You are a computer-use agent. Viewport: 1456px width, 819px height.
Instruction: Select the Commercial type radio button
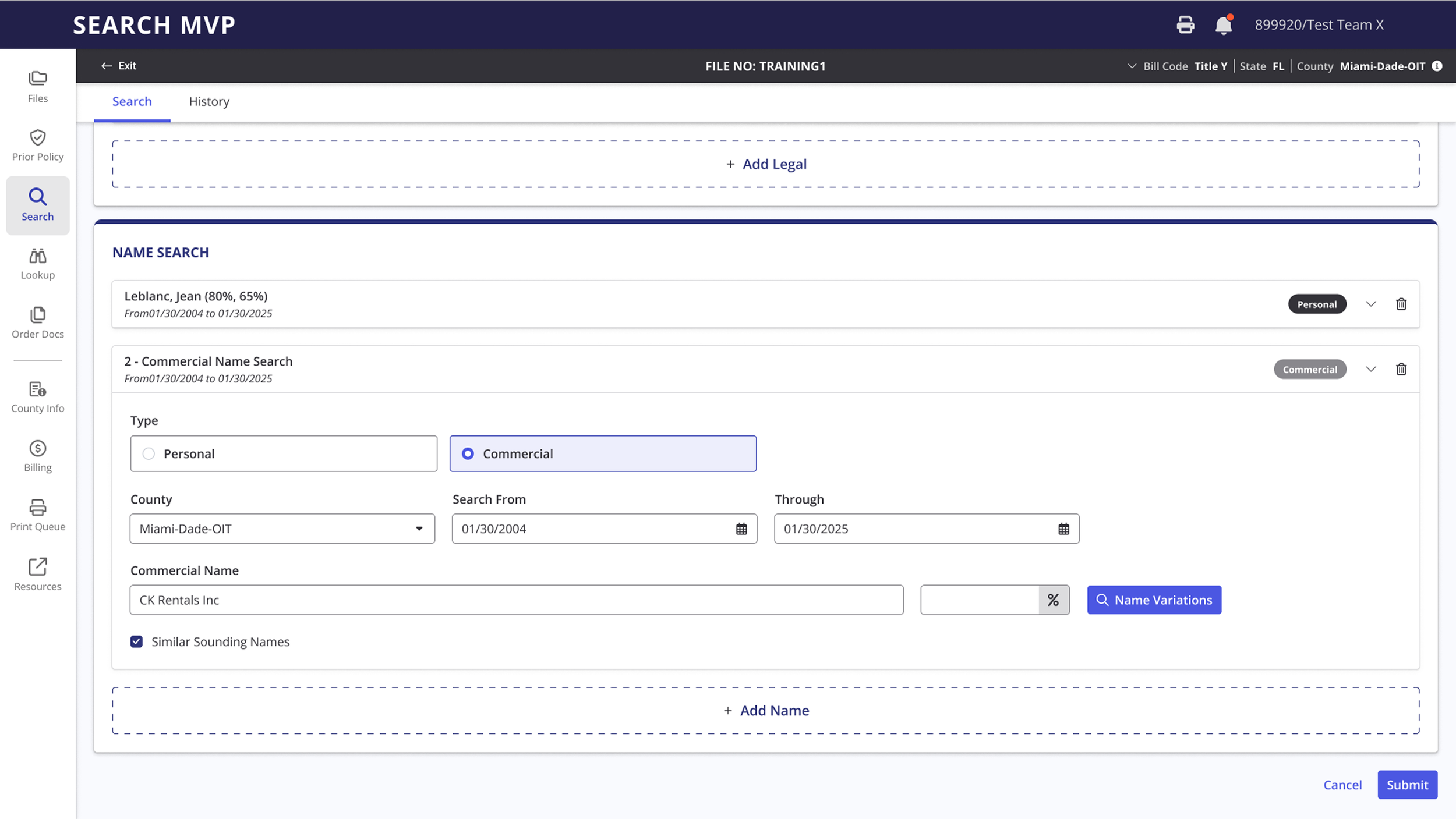coord(468,453)
